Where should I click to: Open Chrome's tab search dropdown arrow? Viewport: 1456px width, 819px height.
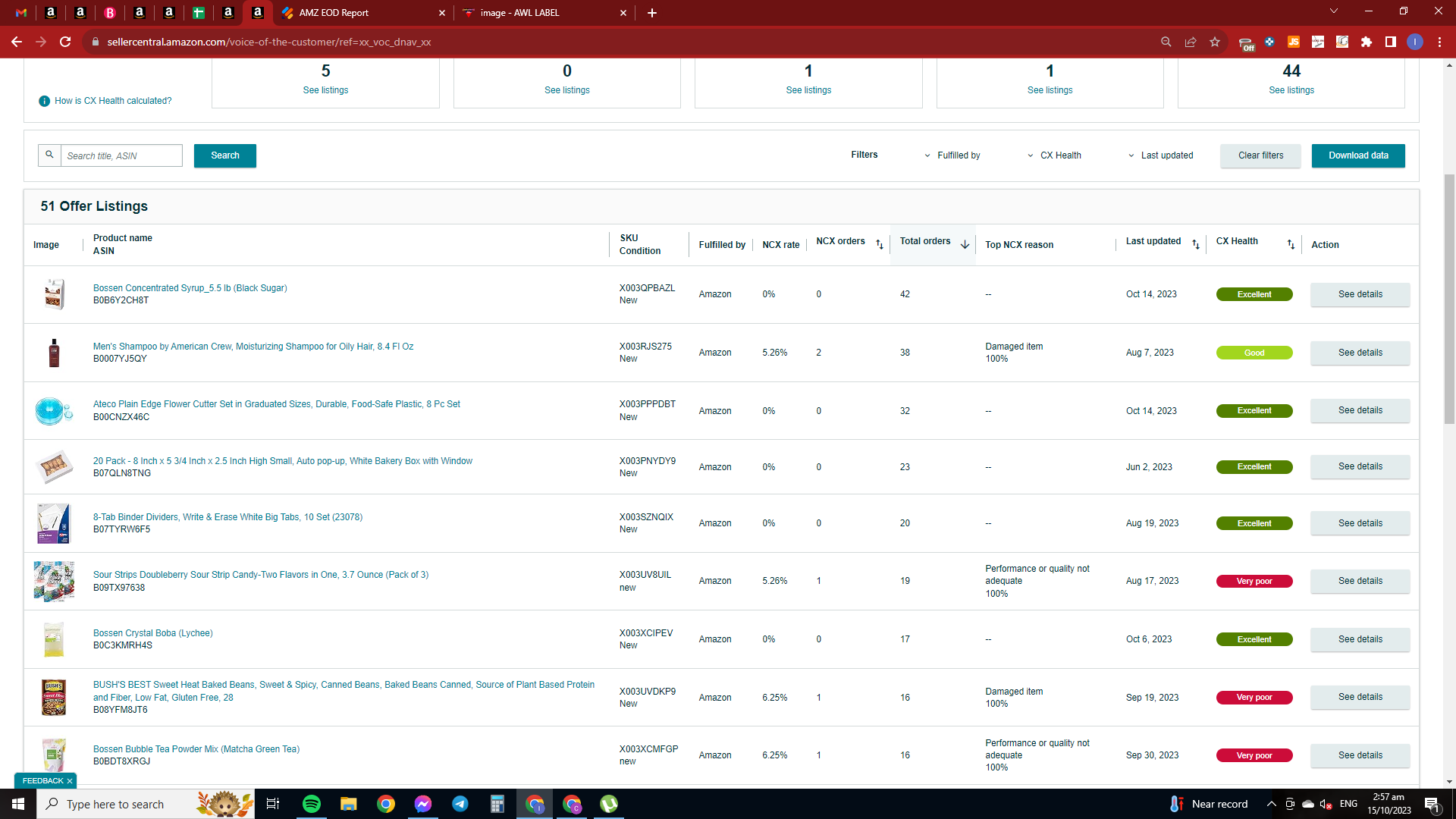(x=1334, y=11)
